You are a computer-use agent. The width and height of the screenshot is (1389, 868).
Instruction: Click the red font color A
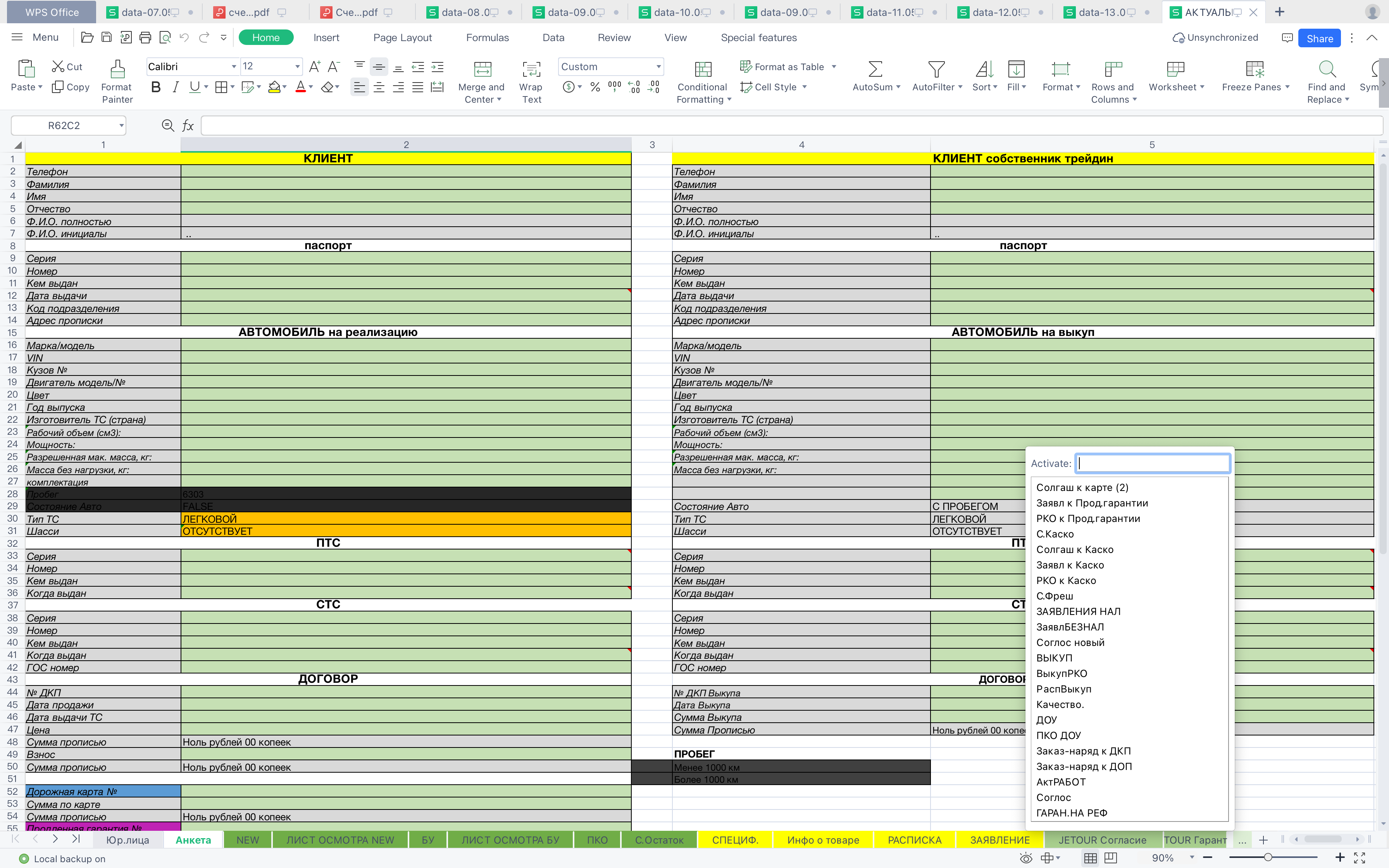tap(300, 87)
